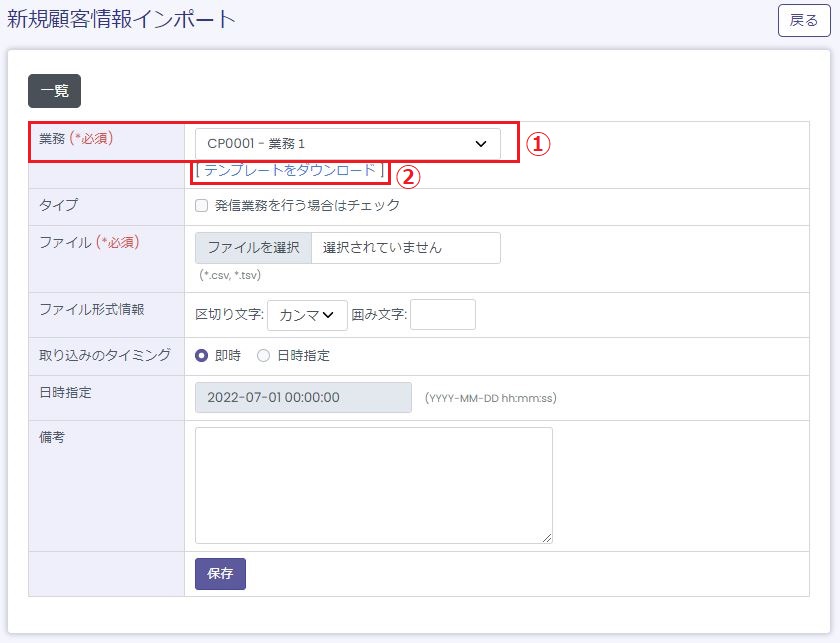Focus the 備考 notes textarea
This screenshot has width=840, height=643.
373,485
